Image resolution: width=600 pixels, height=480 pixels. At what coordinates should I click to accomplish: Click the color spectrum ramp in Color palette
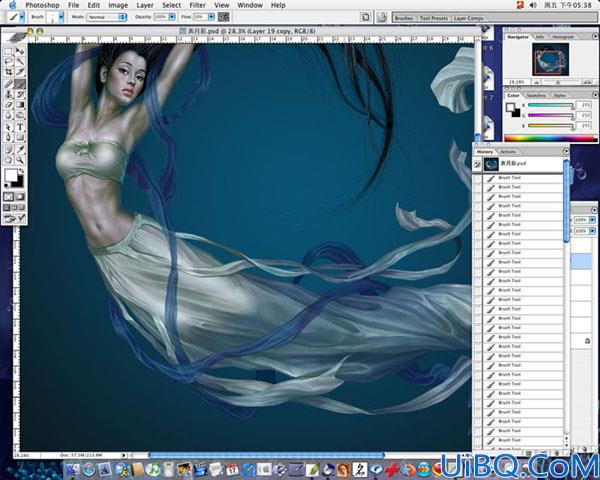coord(550,138)
